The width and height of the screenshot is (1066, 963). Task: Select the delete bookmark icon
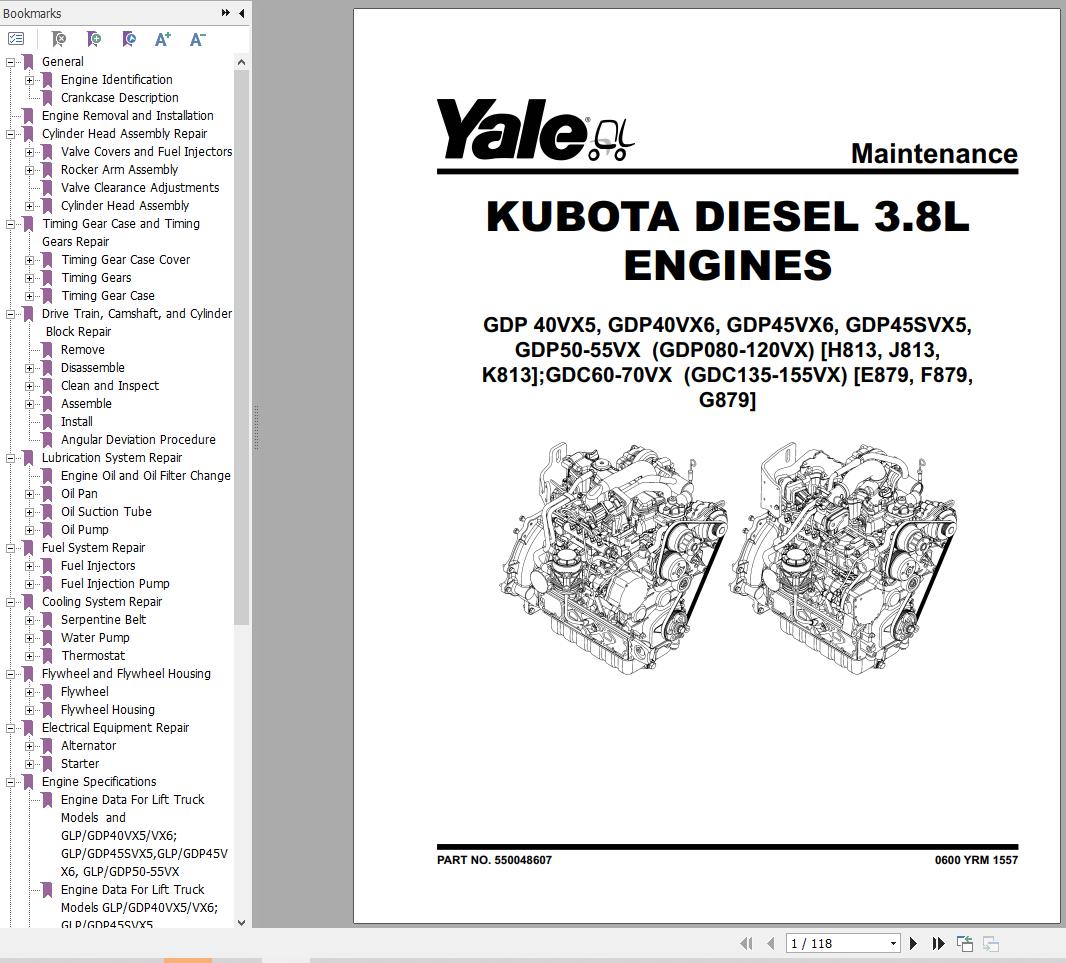point(58,39)
